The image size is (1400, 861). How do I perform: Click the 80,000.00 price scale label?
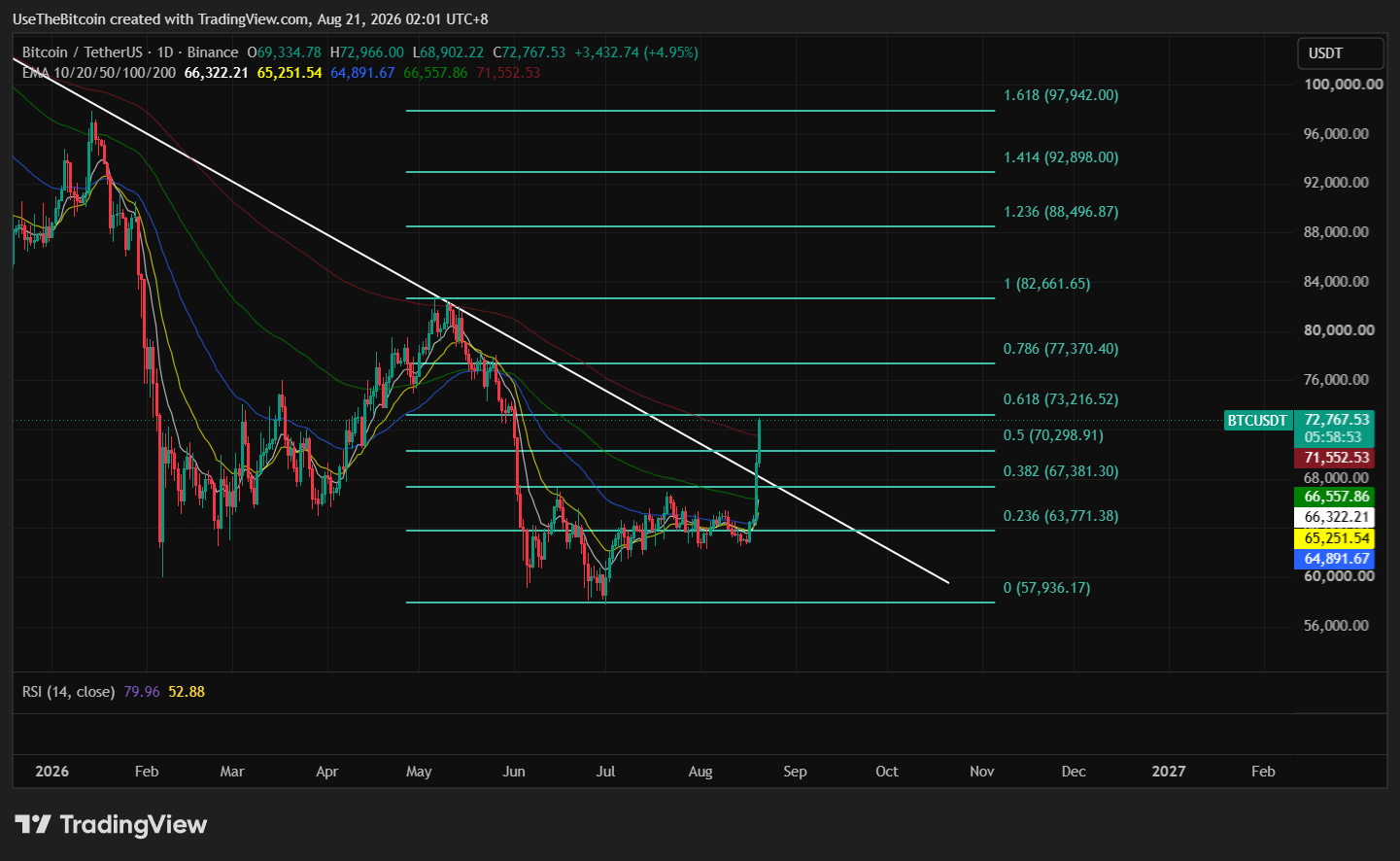coord(1339,330)
